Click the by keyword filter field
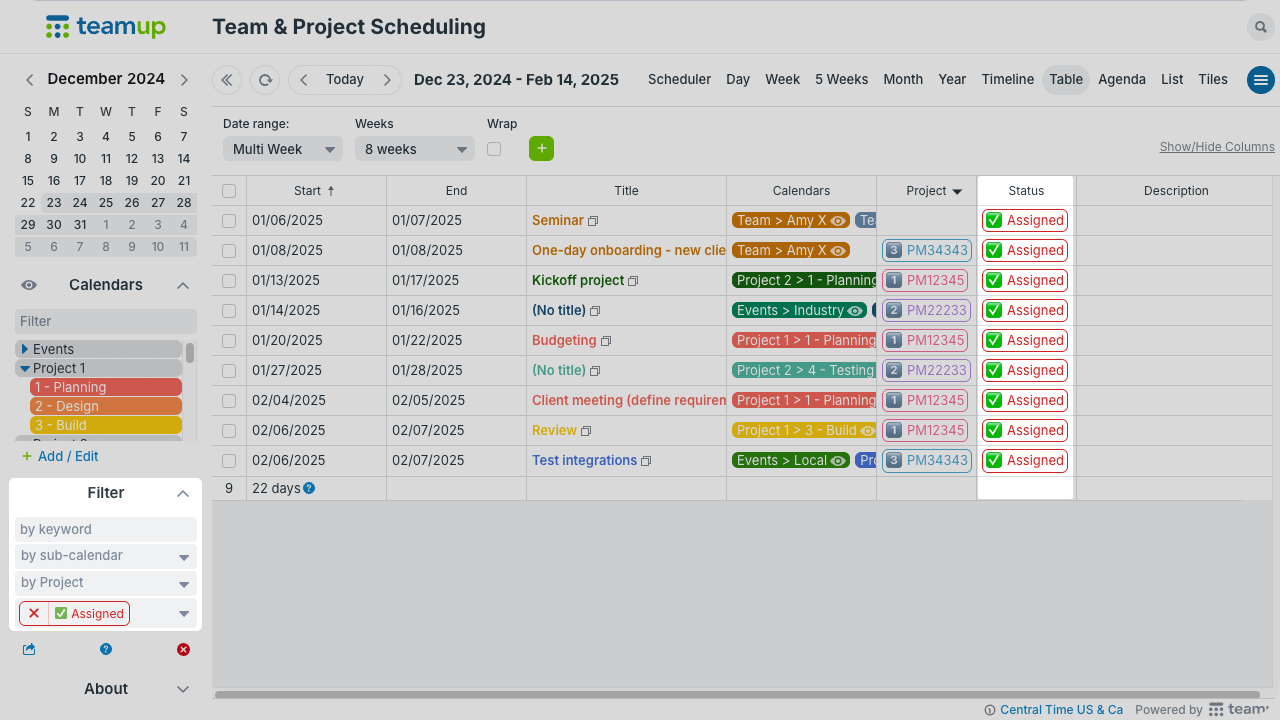Viewport: 1280px width, 720px height. coord(105,529)
